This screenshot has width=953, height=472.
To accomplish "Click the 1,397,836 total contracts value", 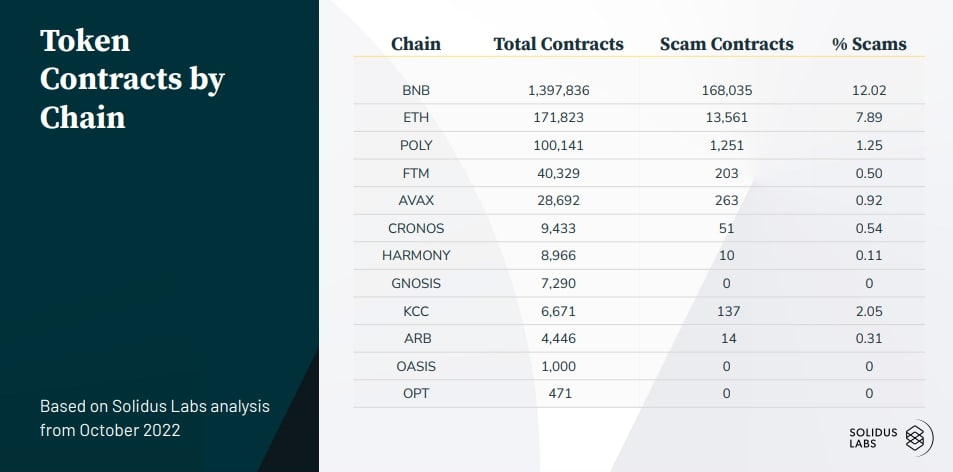I will point(558,90).
